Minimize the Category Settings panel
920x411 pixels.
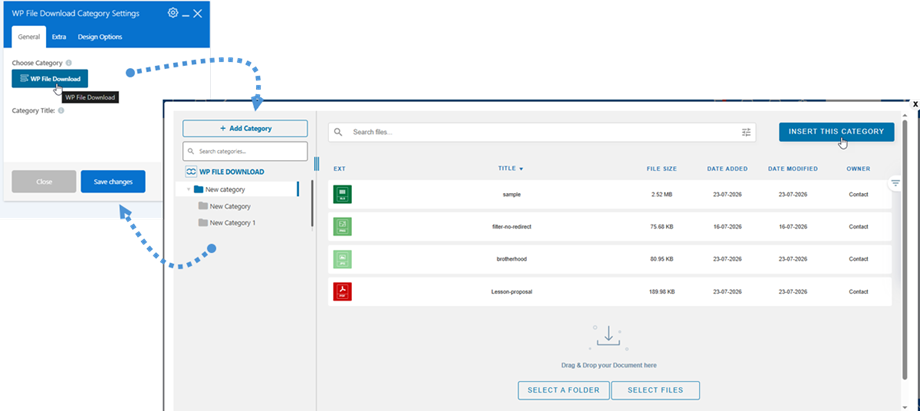coord(185,14)
